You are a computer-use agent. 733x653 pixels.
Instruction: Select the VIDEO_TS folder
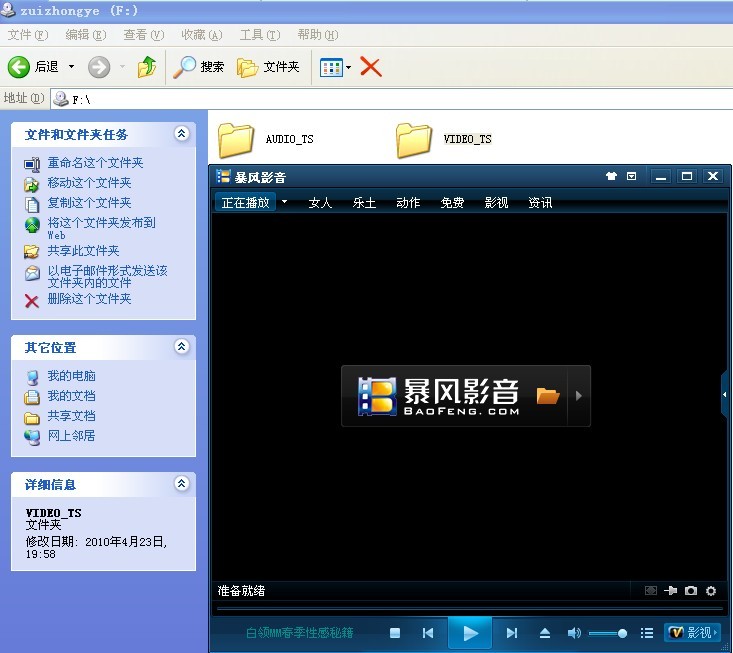coord(444,139)
